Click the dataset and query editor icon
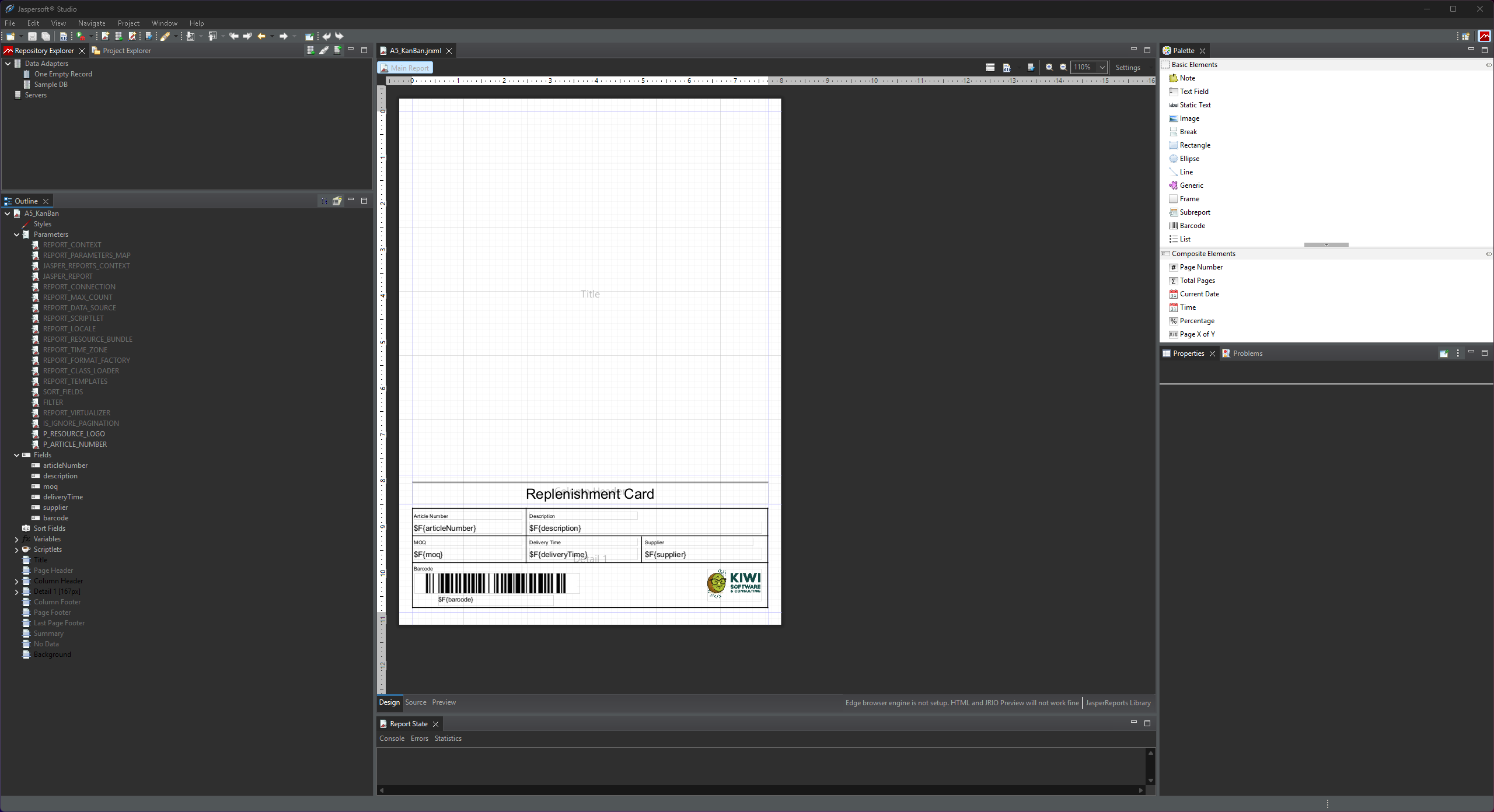1494x812 pixels. [x=1007, y=68]
